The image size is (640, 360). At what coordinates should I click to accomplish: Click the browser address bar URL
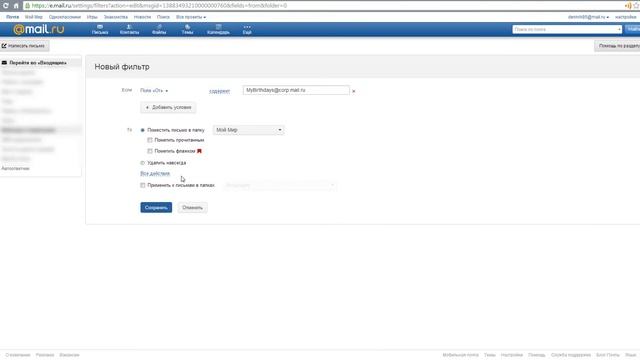coord(159,6)
